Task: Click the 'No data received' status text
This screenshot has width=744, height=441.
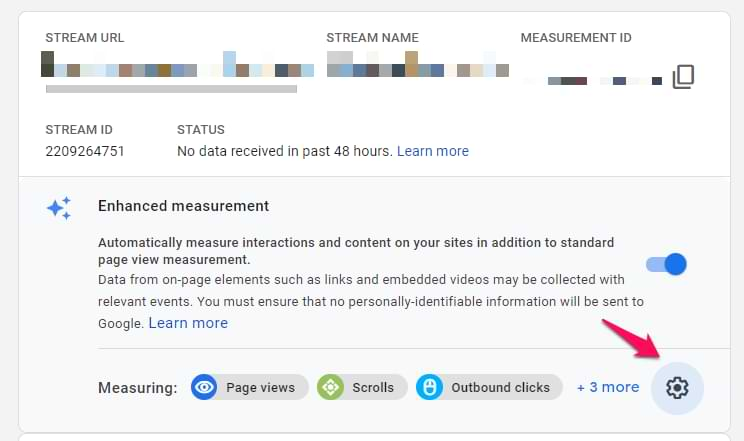Action: (284, 151)
